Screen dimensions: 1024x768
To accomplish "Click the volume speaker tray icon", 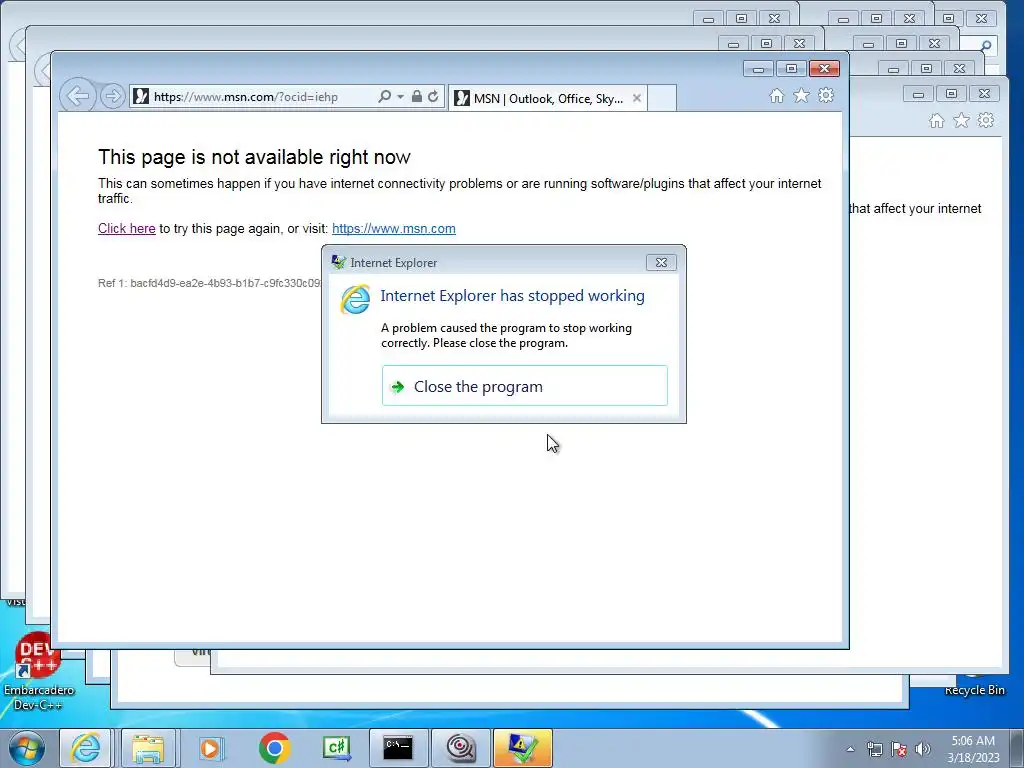I will [x=923, y=749].
